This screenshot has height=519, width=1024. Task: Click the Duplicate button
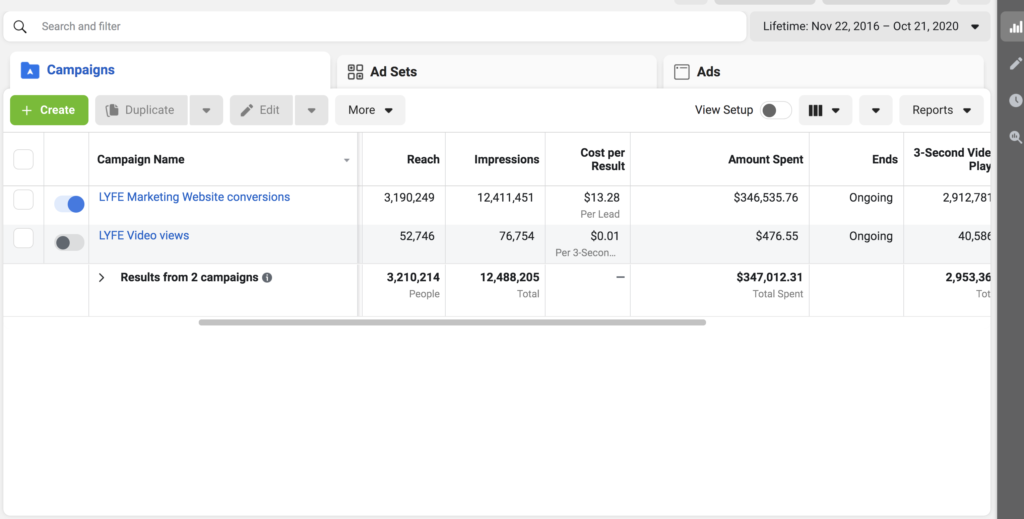pos(140,110)
